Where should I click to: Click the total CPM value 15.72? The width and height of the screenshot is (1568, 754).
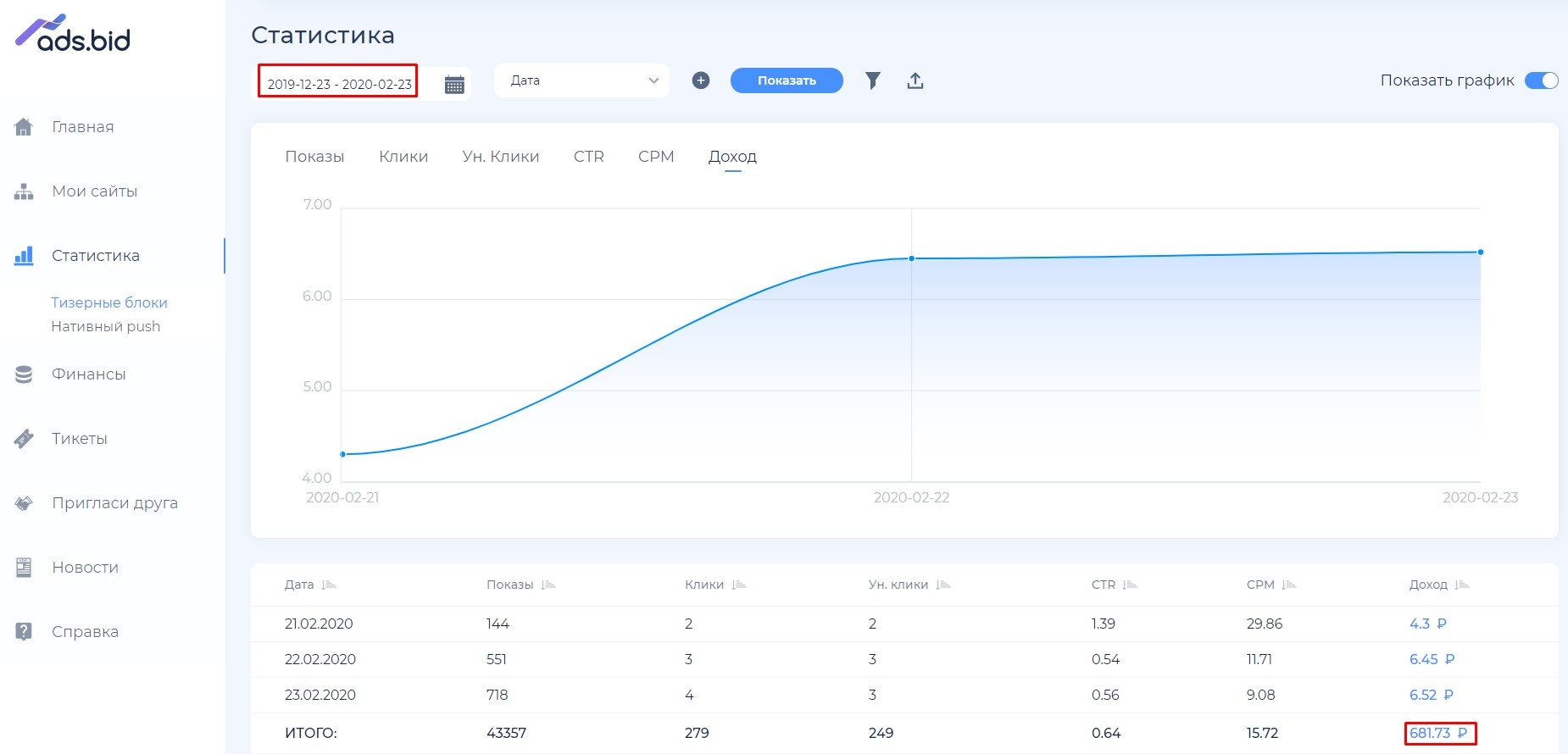click(x=1263, y=733)
